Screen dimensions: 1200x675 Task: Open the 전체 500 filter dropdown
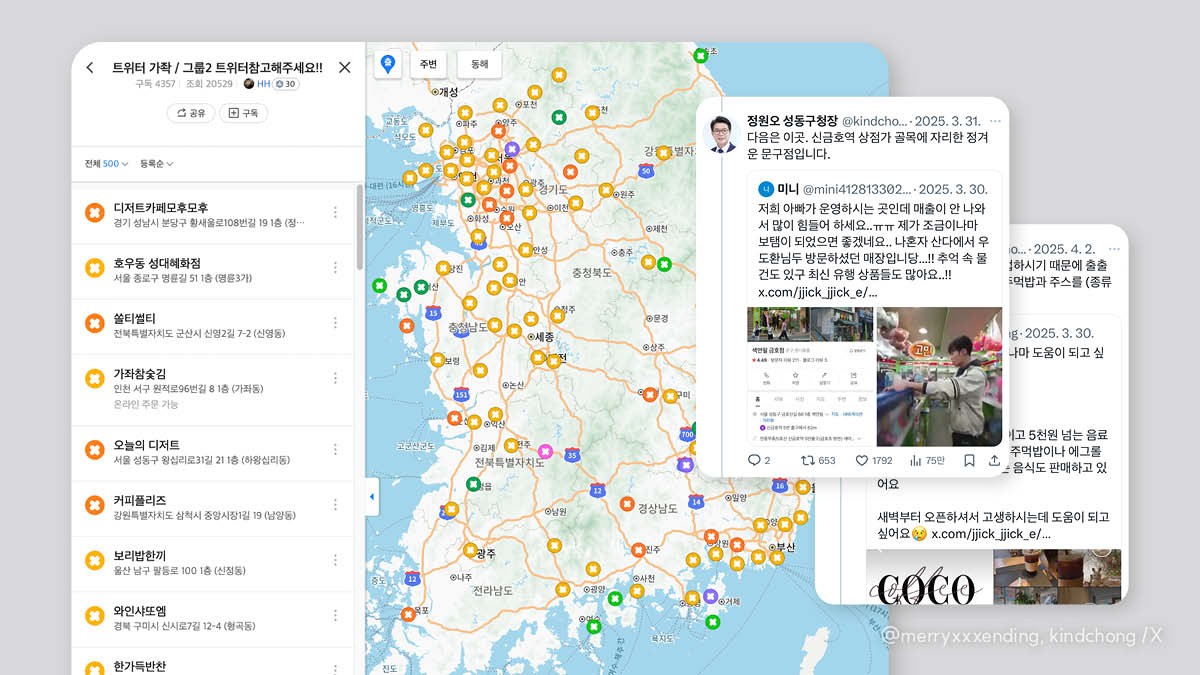[x=106, y=164]
